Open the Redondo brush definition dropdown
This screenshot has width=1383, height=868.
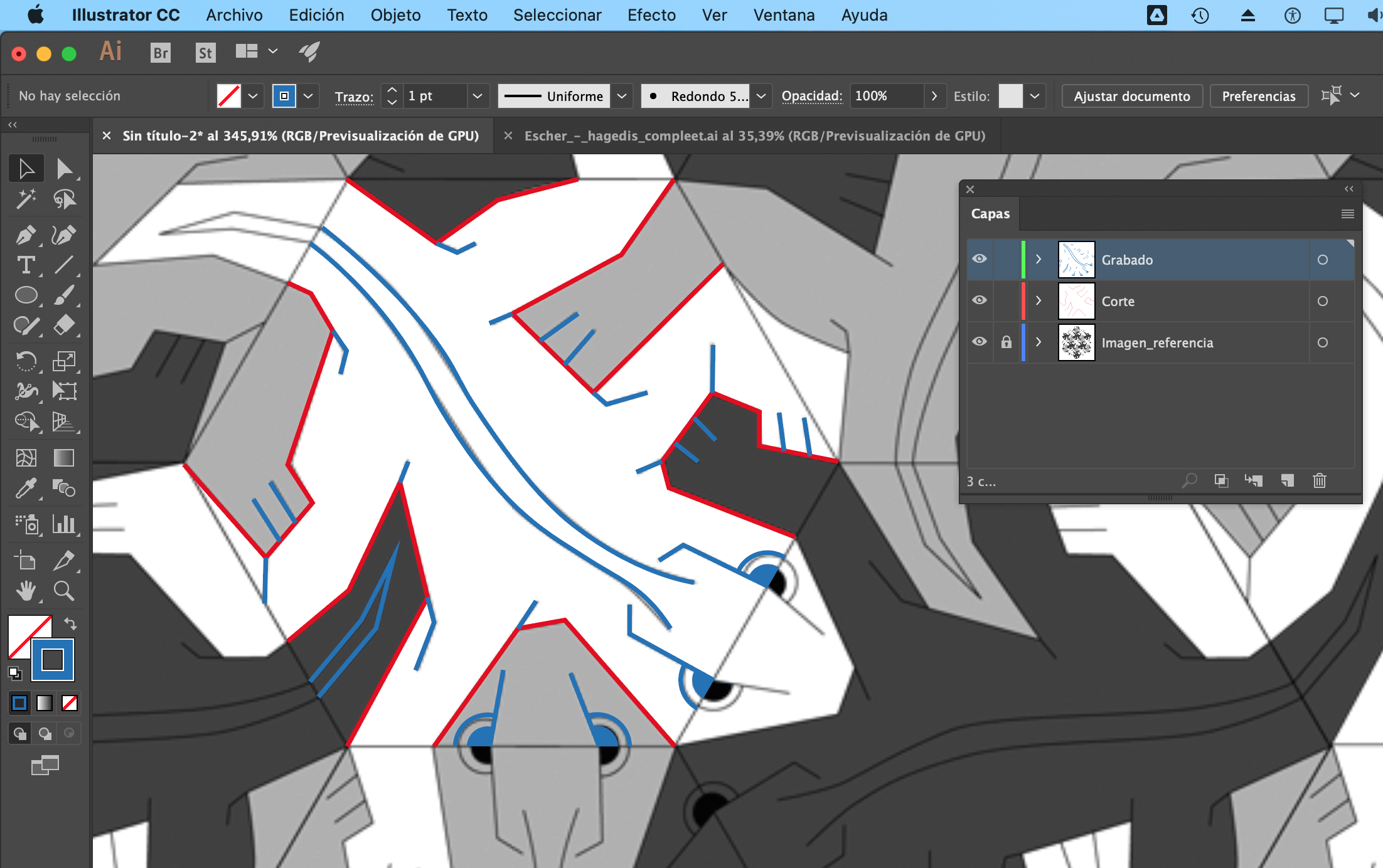761,96
